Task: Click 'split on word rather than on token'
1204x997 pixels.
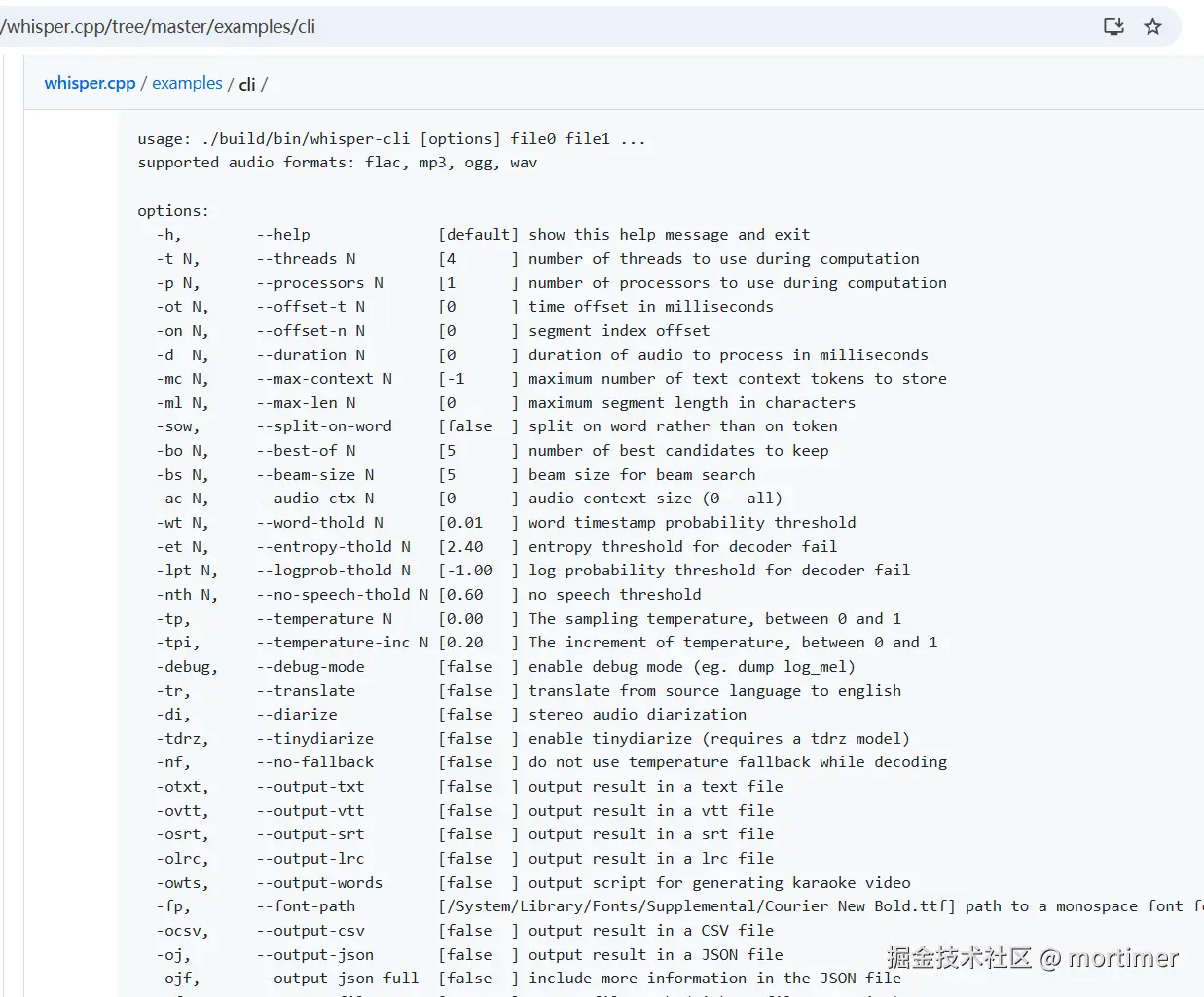Action: tap(683, 426)
